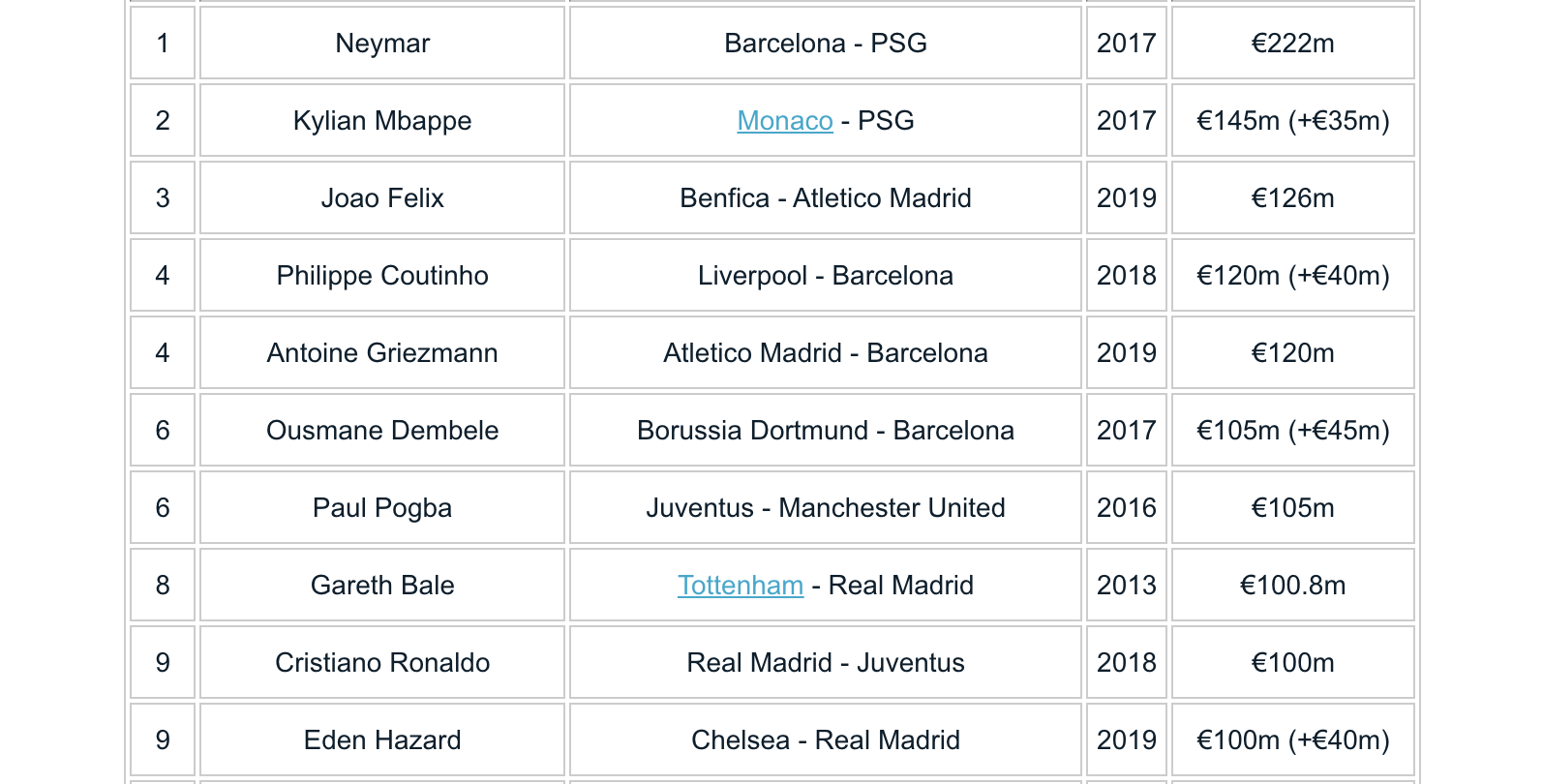This screenshot has height=784, width=1543.
Task: Select Antoine Griezmann in the table
Action: point(382,352)
